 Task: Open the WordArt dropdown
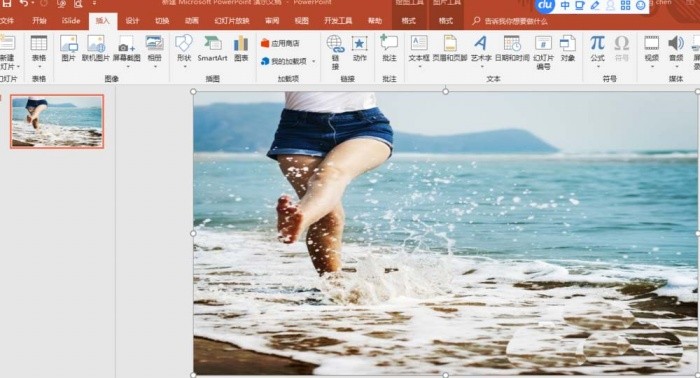(x=481, y=66)
